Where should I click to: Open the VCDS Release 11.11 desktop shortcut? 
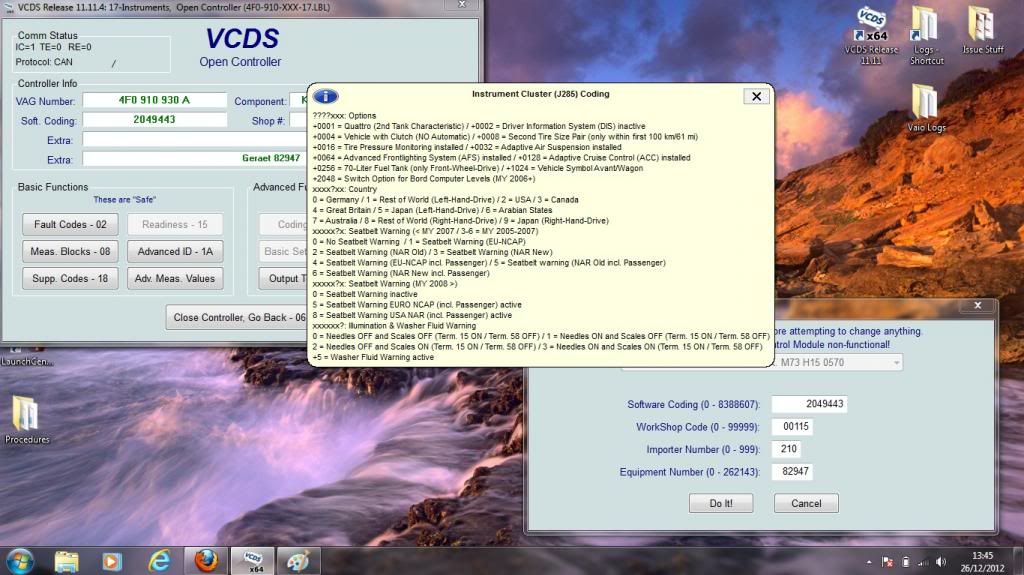(871, 36)
